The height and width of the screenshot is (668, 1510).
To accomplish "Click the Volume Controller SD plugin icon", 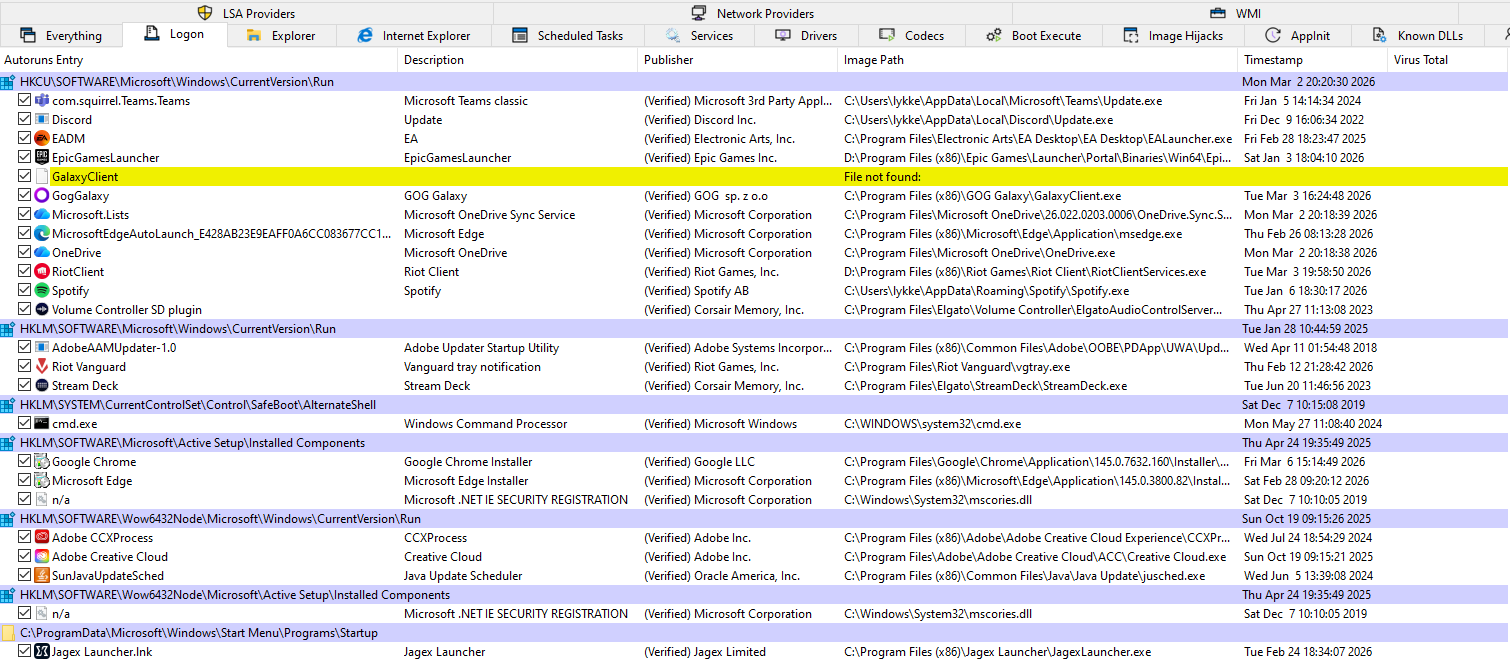I will (42, 310).
